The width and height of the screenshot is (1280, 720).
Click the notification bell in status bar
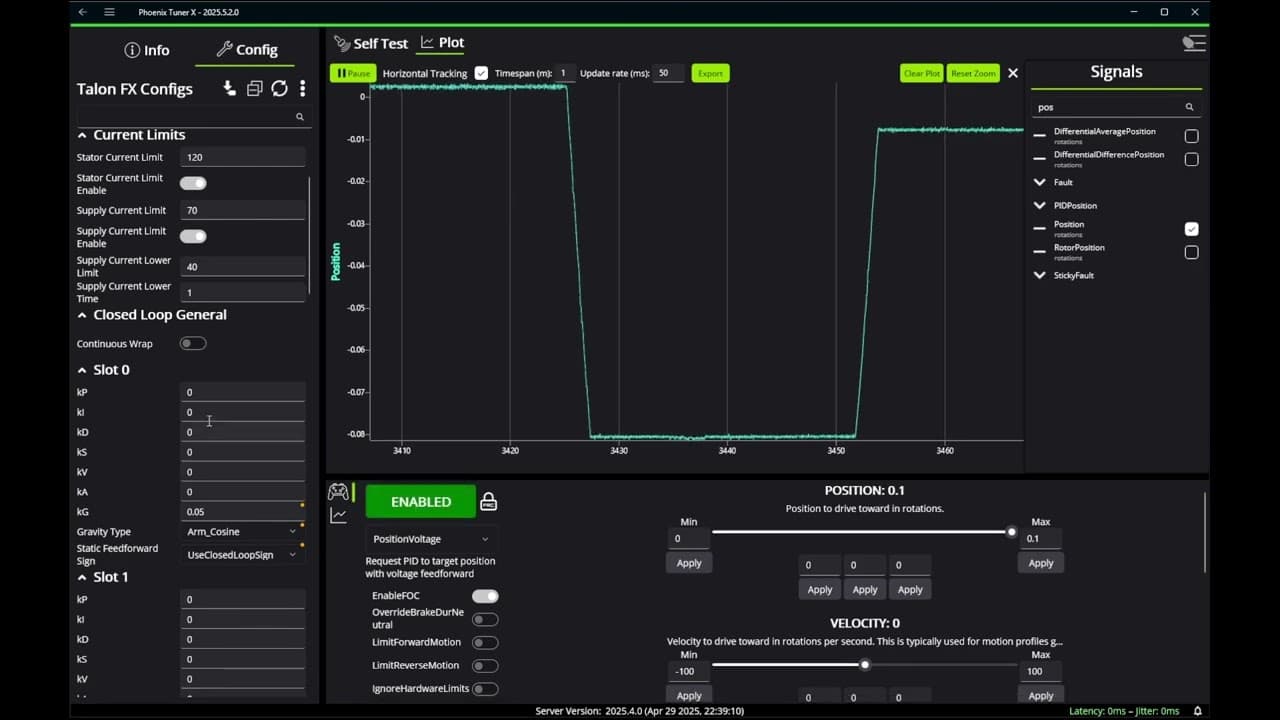coord(1197,711)
